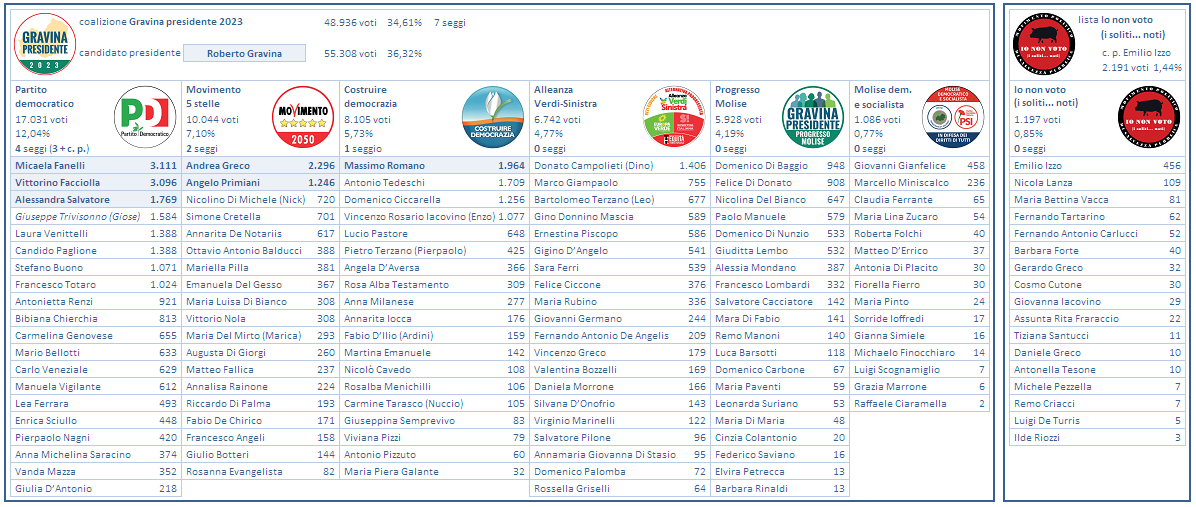This screenshot has width=1196, height=507.
Task: Click Giovanni Gianfelice candidate name
Action: [x=900, y=165]
